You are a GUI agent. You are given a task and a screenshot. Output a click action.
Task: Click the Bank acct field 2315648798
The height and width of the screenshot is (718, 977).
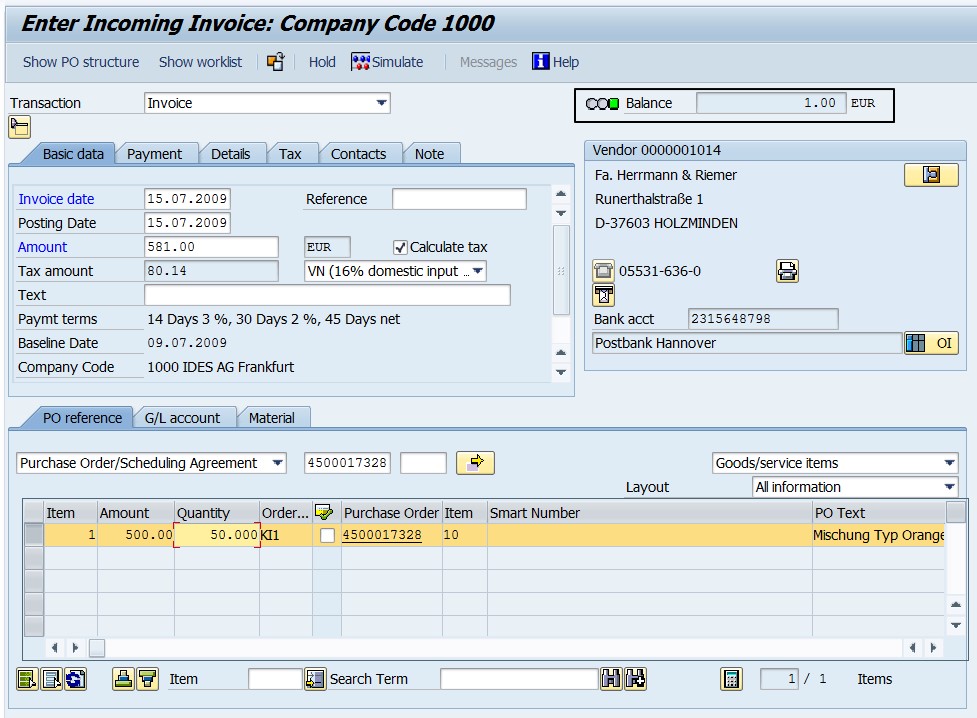(x=763, y=318)
